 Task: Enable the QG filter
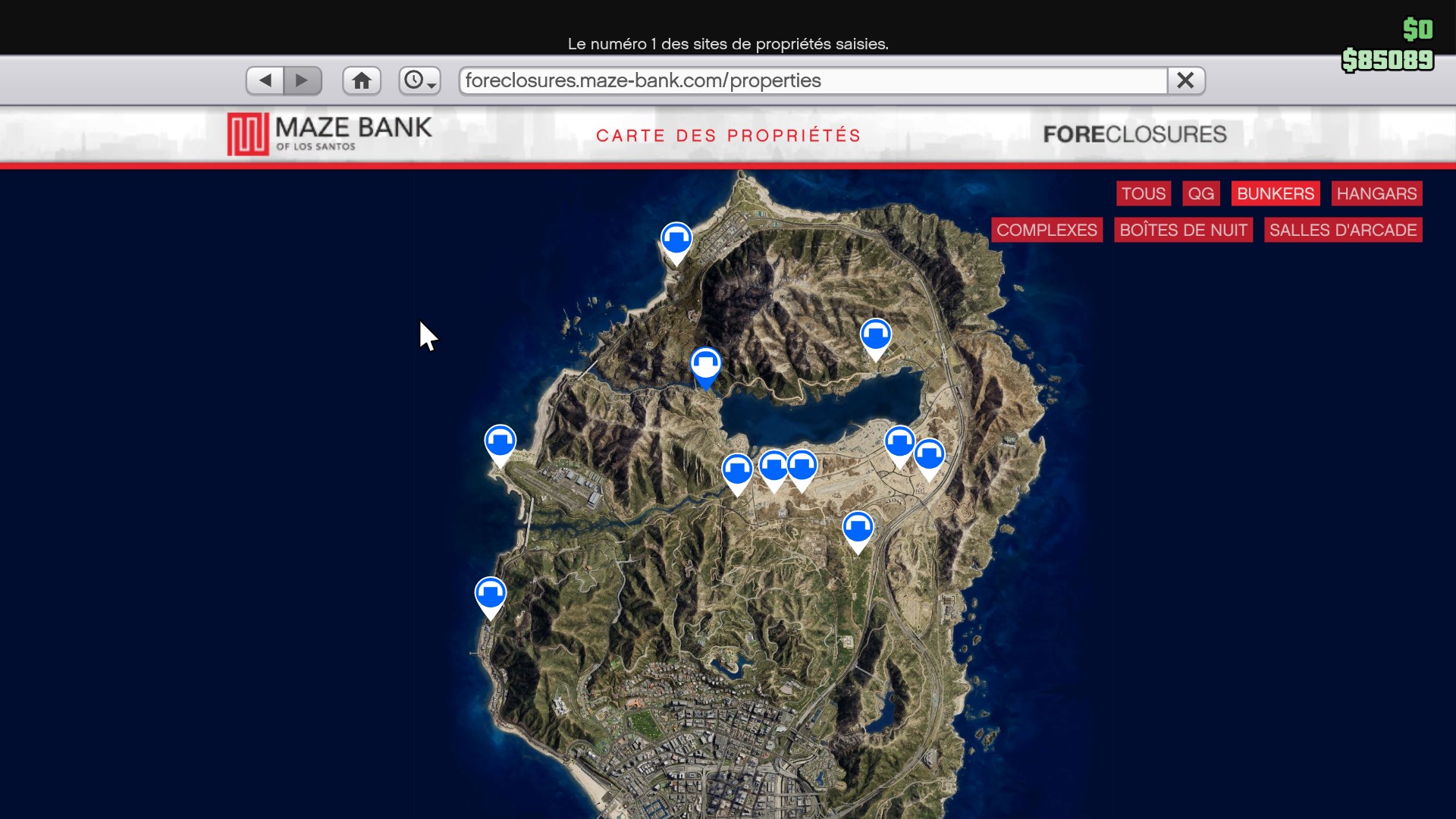(x=1200, y=193)
